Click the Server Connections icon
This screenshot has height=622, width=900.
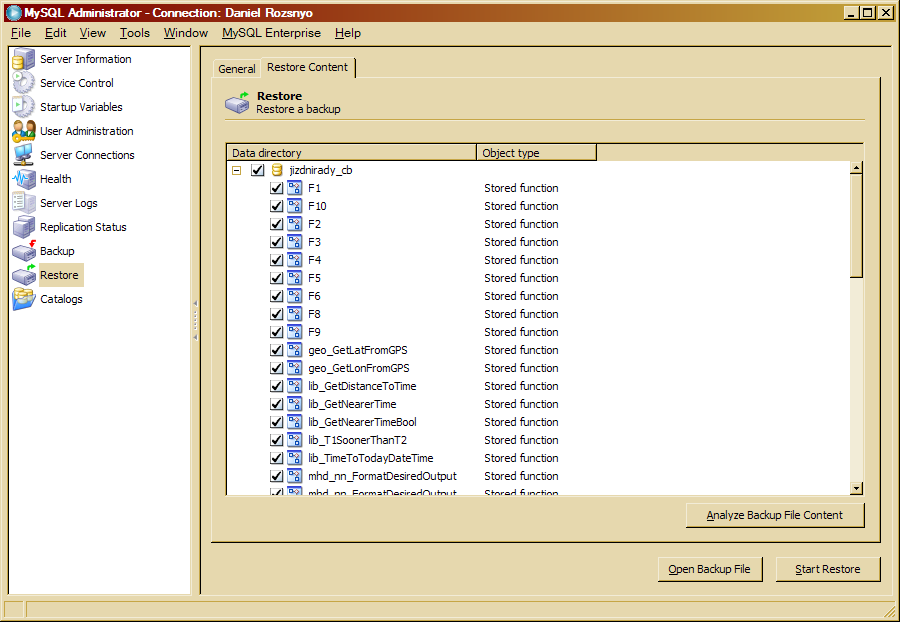(24, 155)
